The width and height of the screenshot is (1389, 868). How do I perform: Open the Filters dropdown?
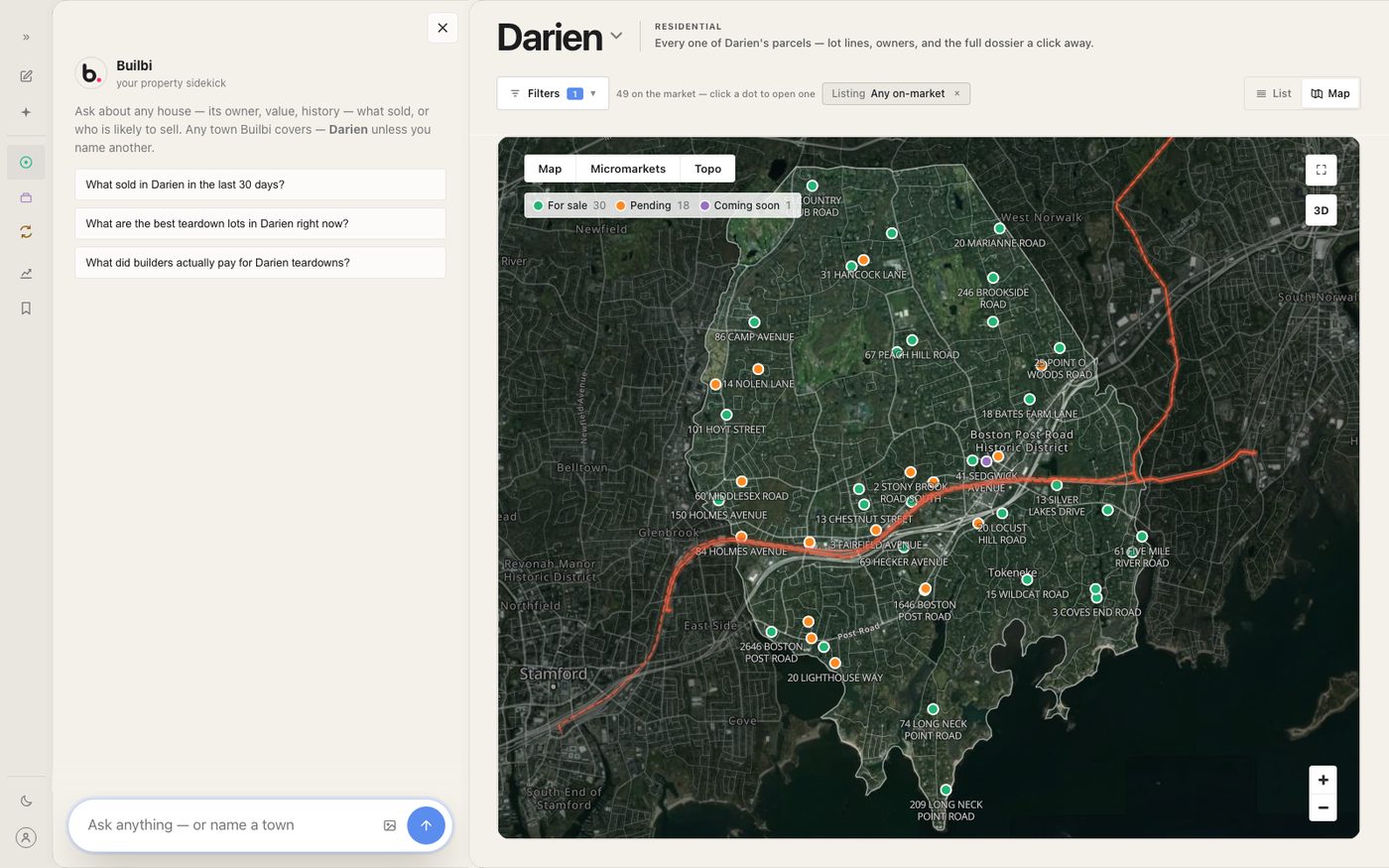553,93
